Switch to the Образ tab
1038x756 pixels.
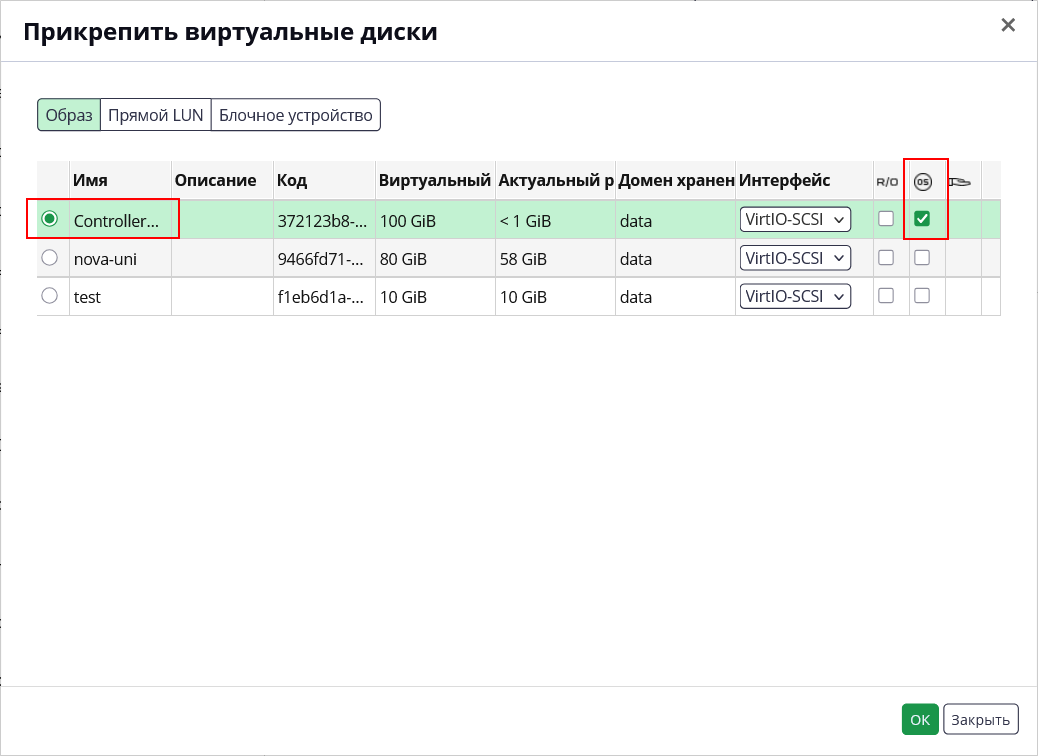[69, 115]
